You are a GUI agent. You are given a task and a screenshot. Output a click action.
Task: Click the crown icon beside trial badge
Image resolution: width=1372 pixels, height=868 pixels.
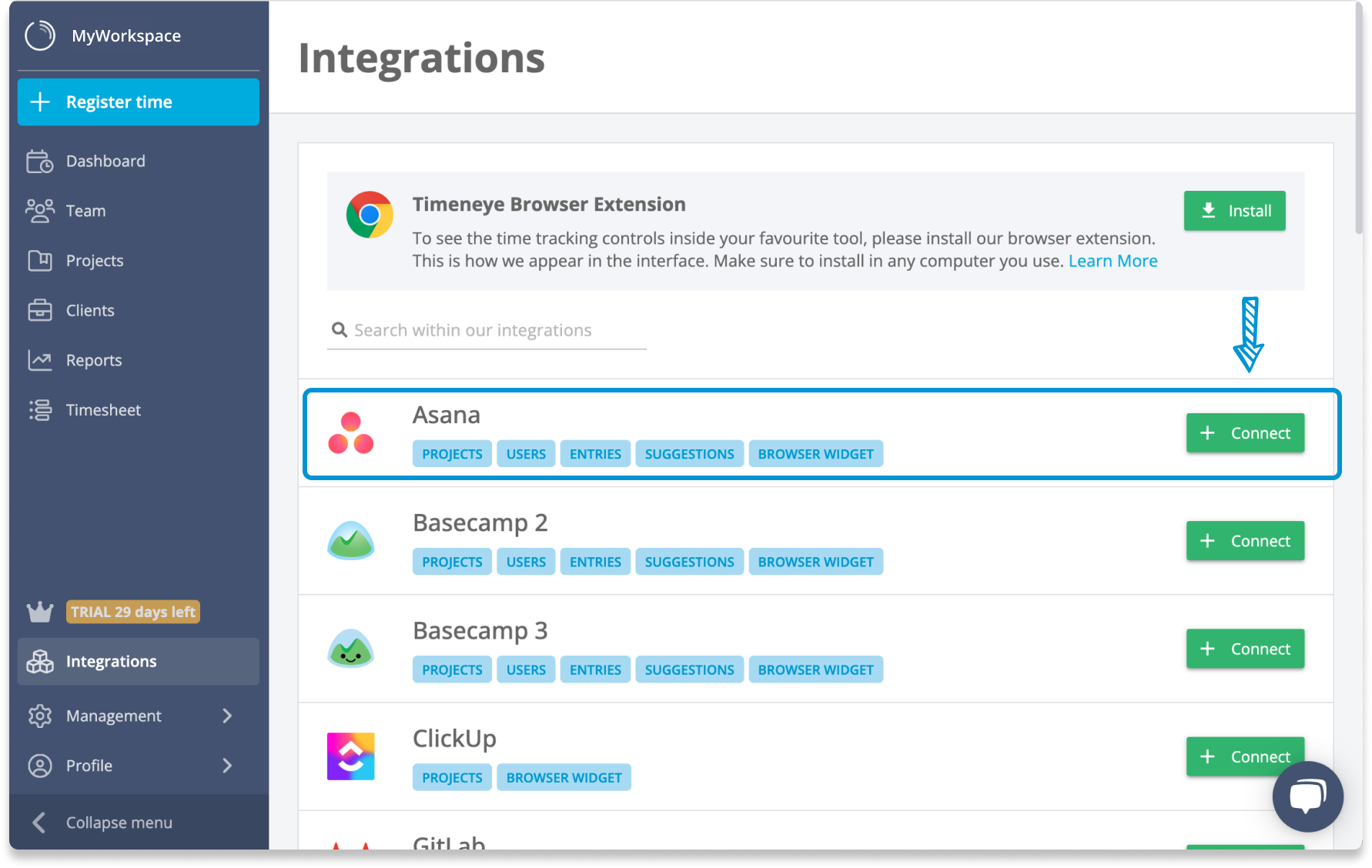pyautogui.click(x=40, y=612)
